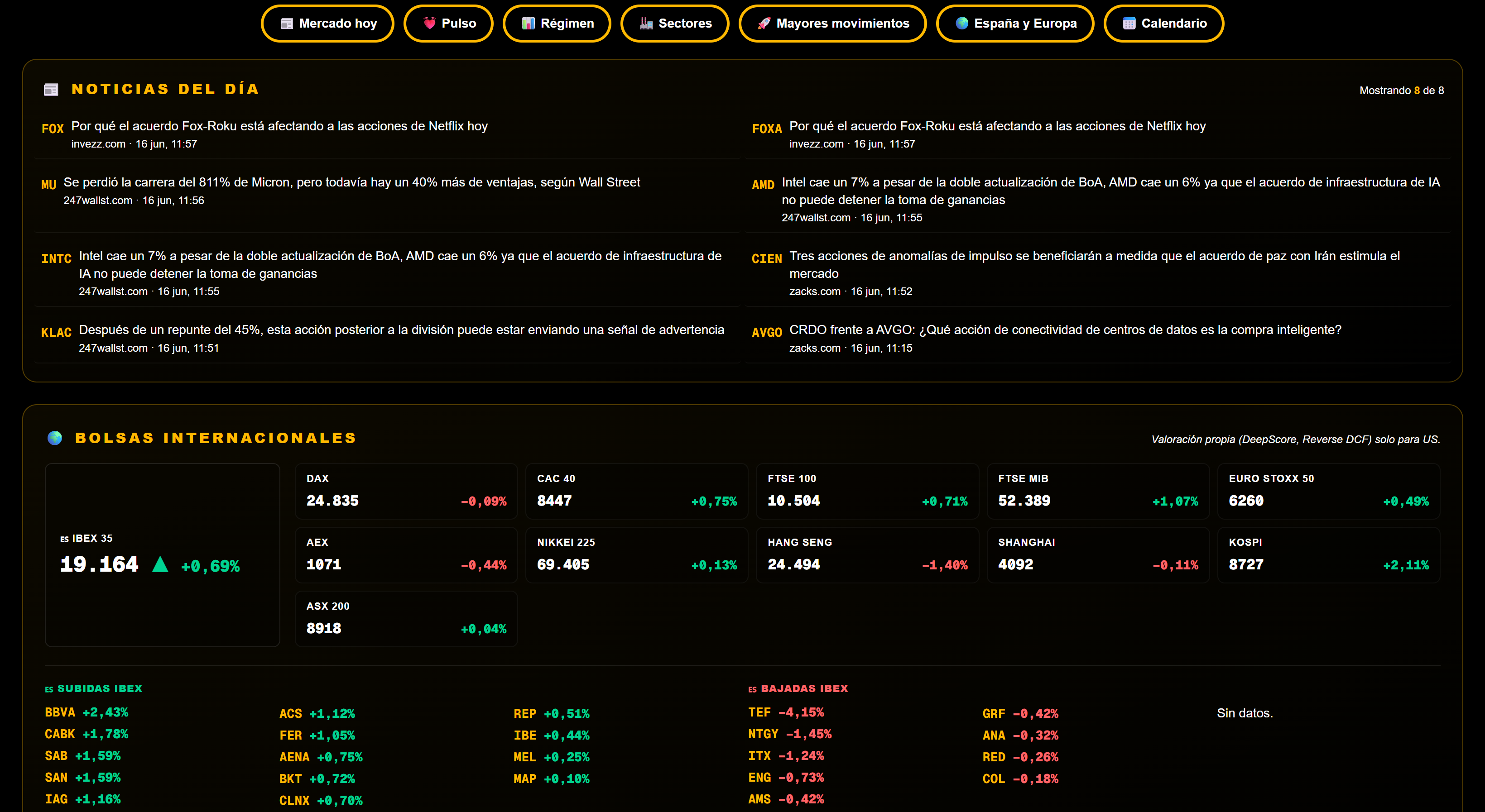1485x812 pixels.
Task: Open the Calendario tab
Action: 1164,24
